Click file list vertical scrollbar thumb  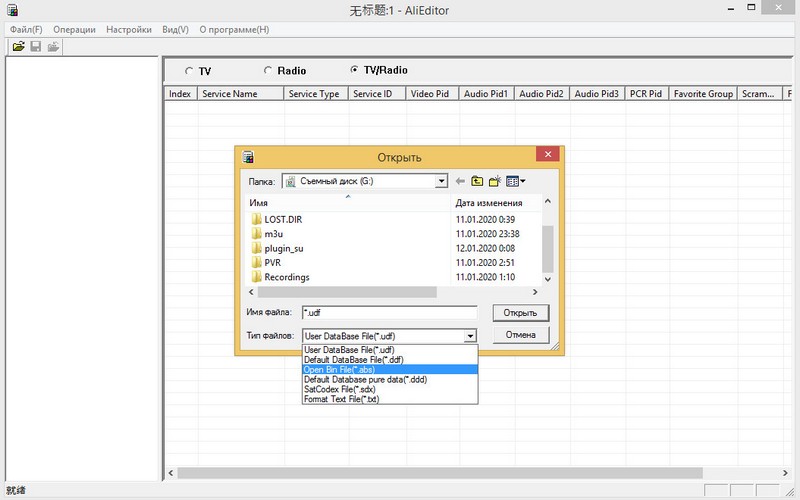click(x=547, y=249)
